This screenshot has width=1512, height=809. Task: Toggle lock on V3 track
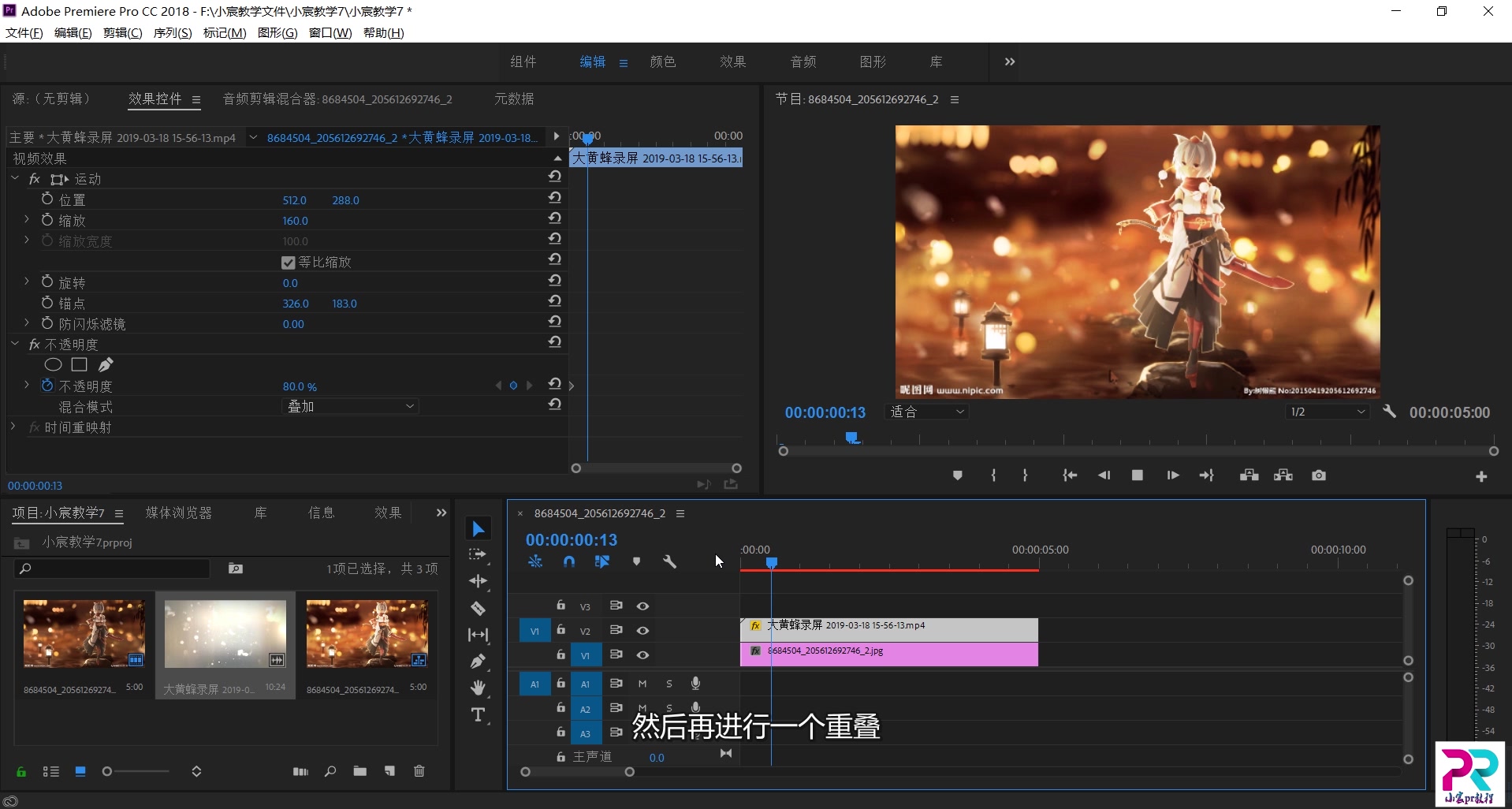point(560,606)
